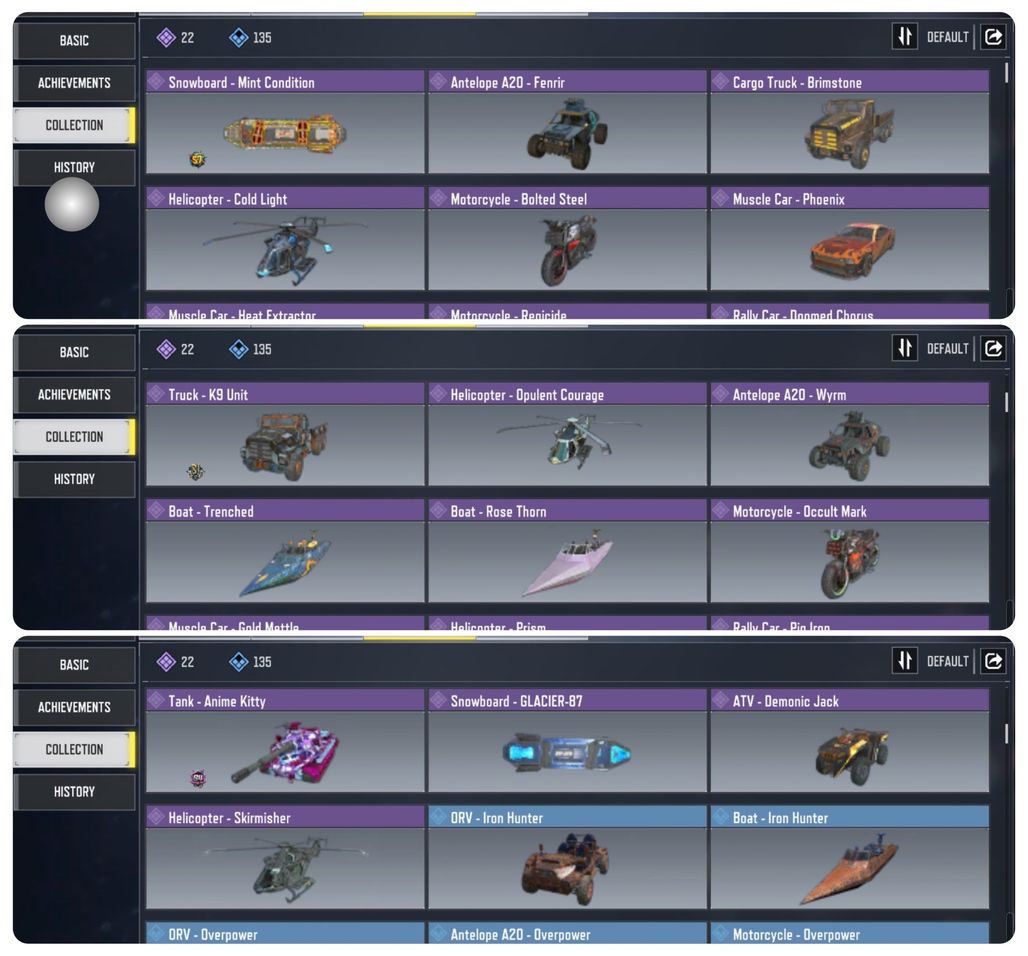1028x956 pixels.
Task: Click the badge icon under Tank Anime Kitty
Action: click(198, 778)
